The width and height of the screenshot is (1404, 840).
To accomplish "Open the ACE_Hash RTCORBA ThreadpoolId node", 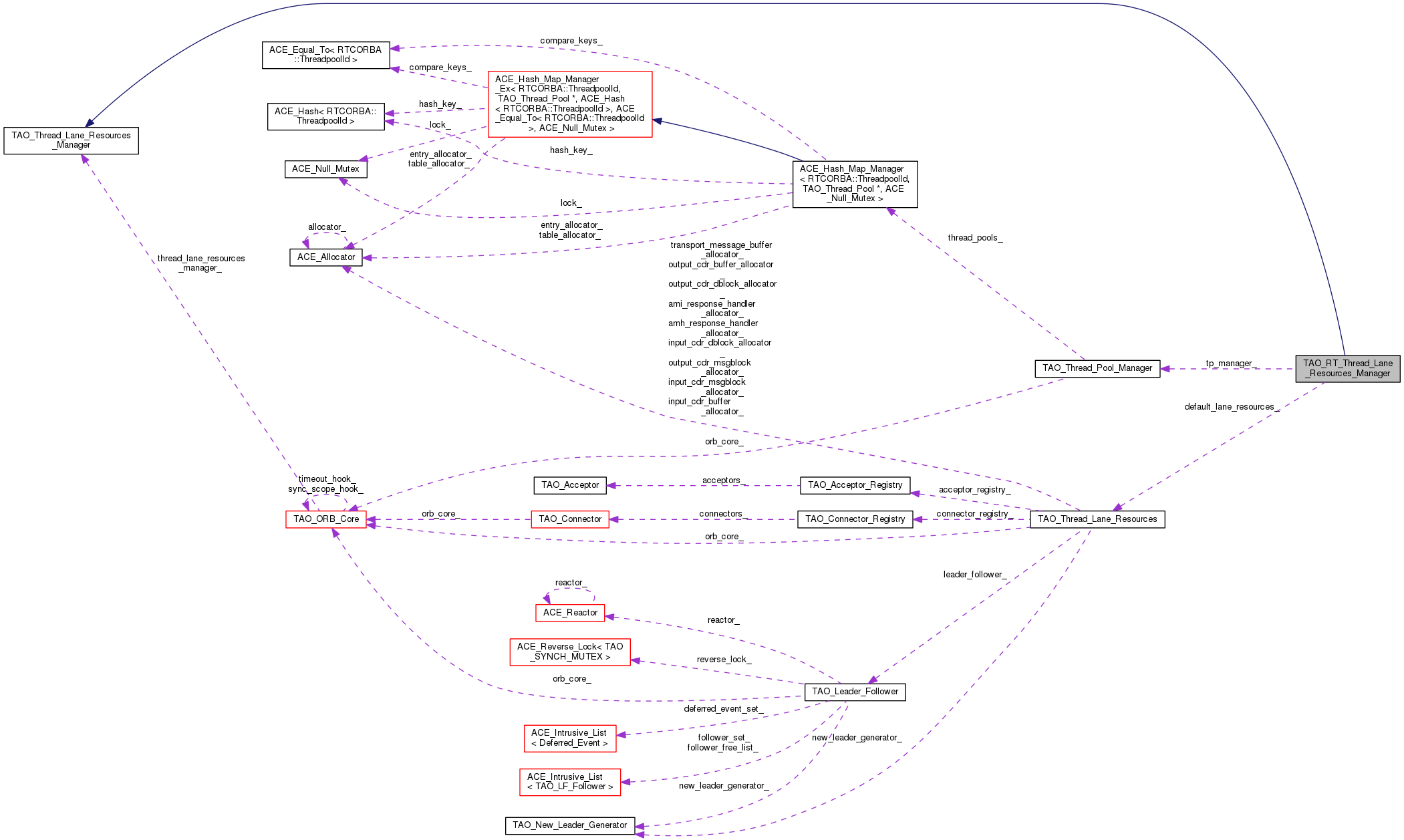I will click(x=325, y=116).
